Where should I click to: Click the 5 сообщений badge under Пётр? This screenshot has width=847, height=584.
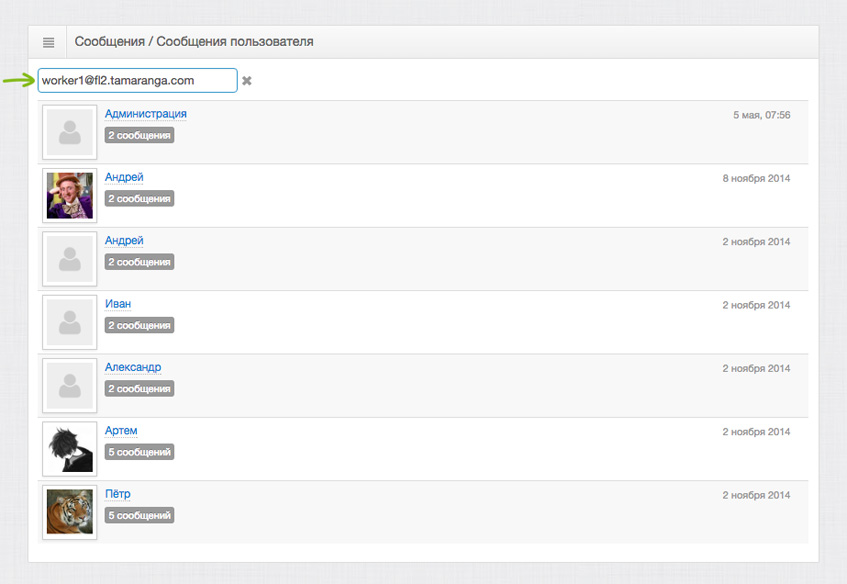pos(139,515)
